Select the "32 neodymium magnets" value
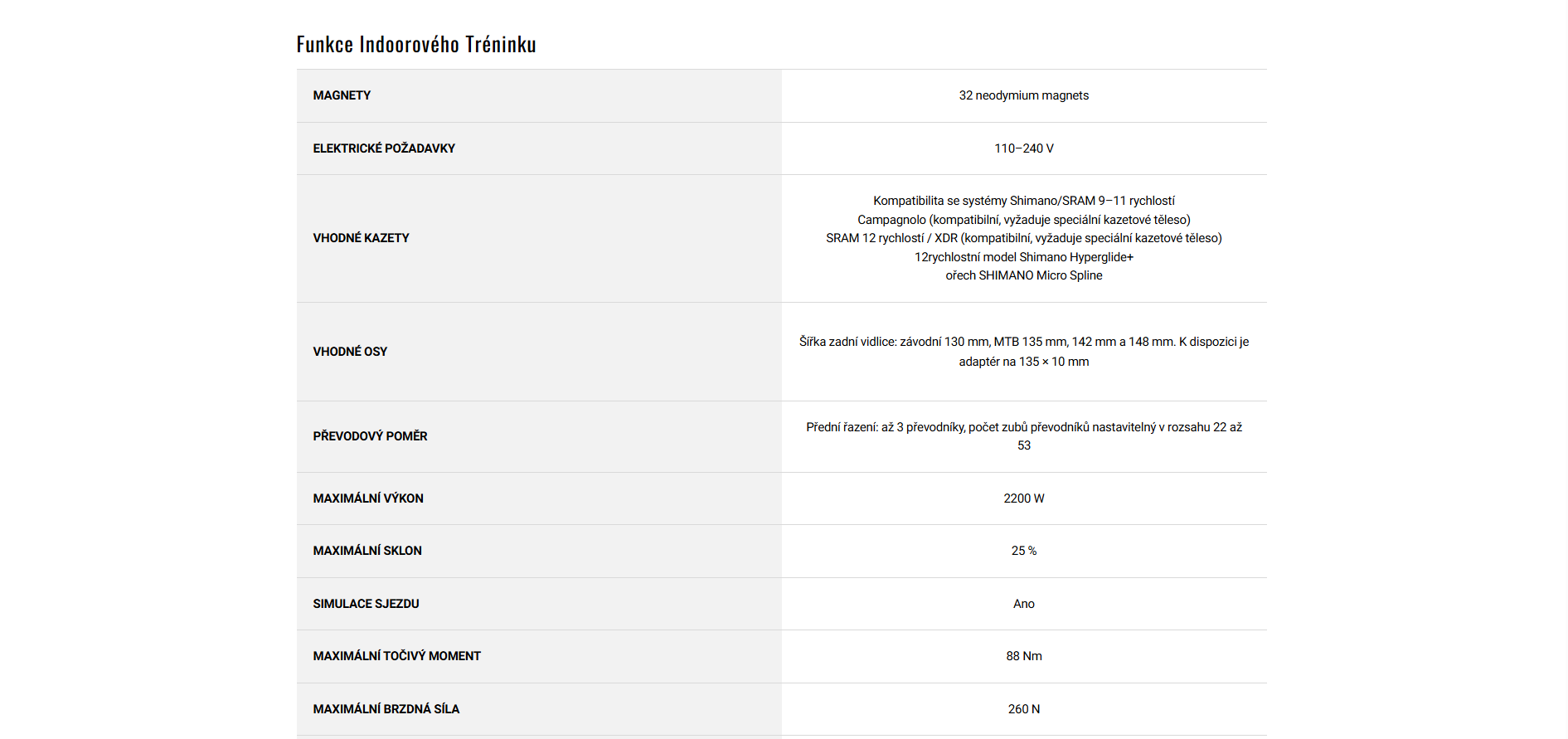 [1023, 95]
